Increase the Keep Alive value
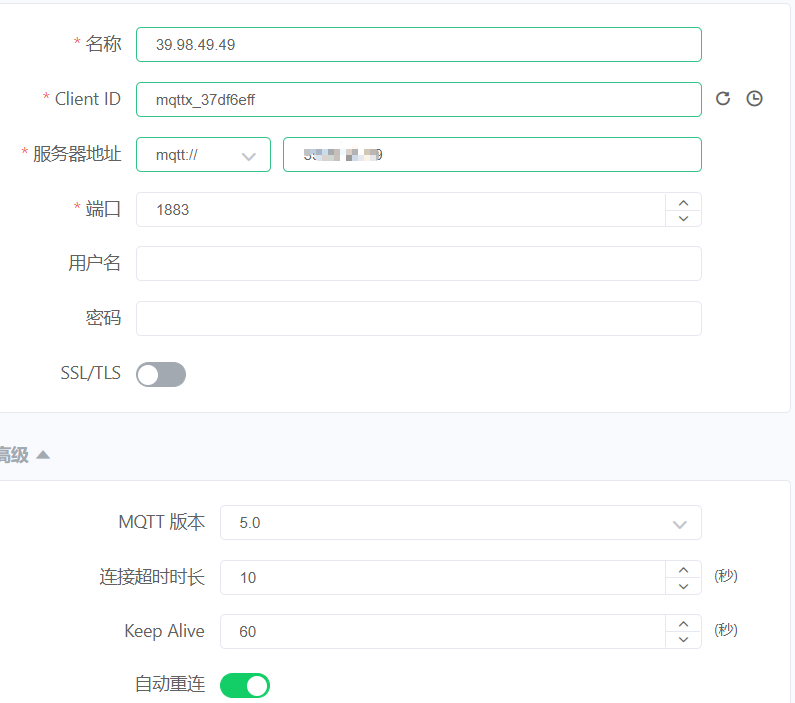Screen dimensions: 795x703 pos(683,624)
